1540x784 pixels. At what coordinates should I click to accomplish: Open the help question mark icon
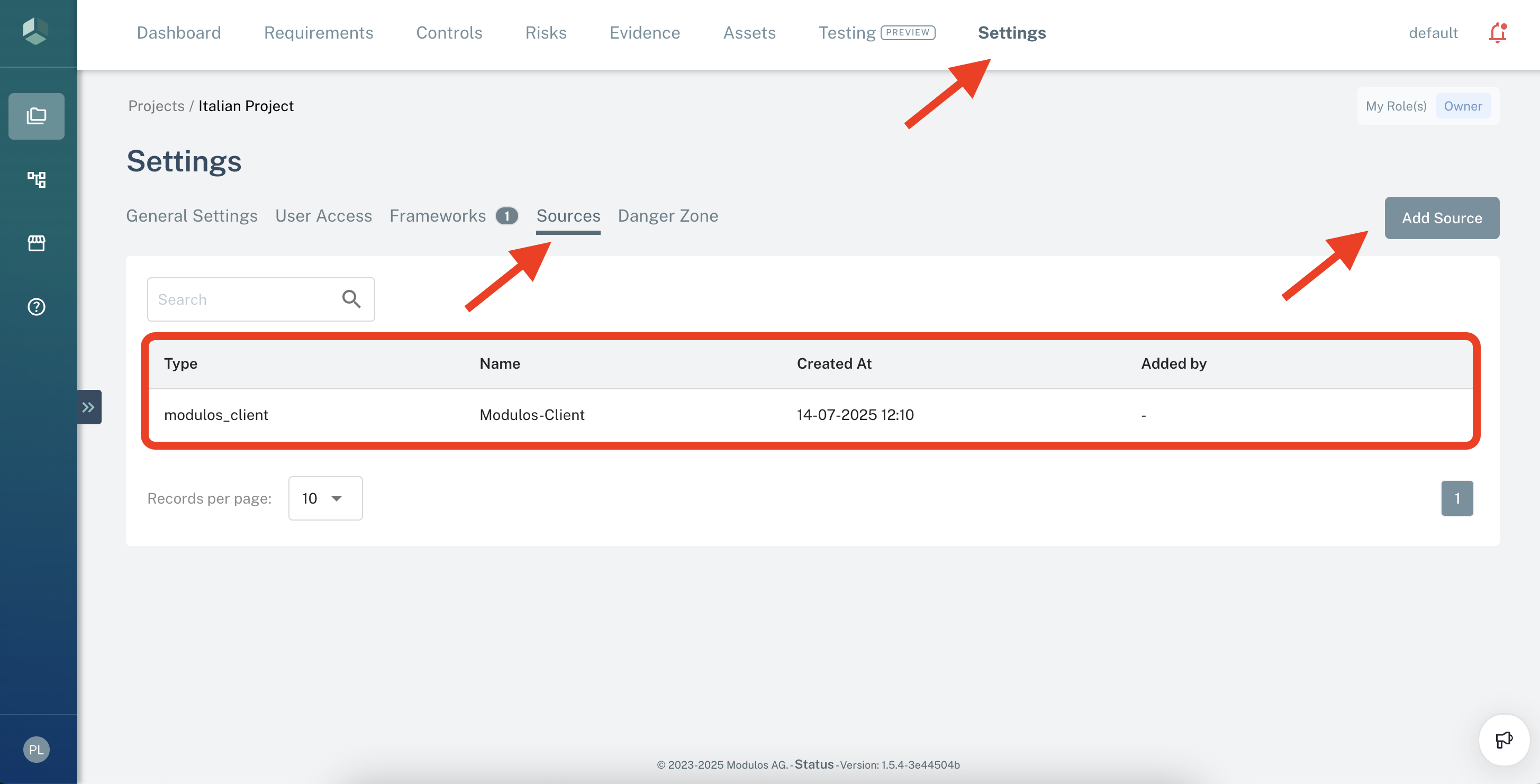[37, 306]
